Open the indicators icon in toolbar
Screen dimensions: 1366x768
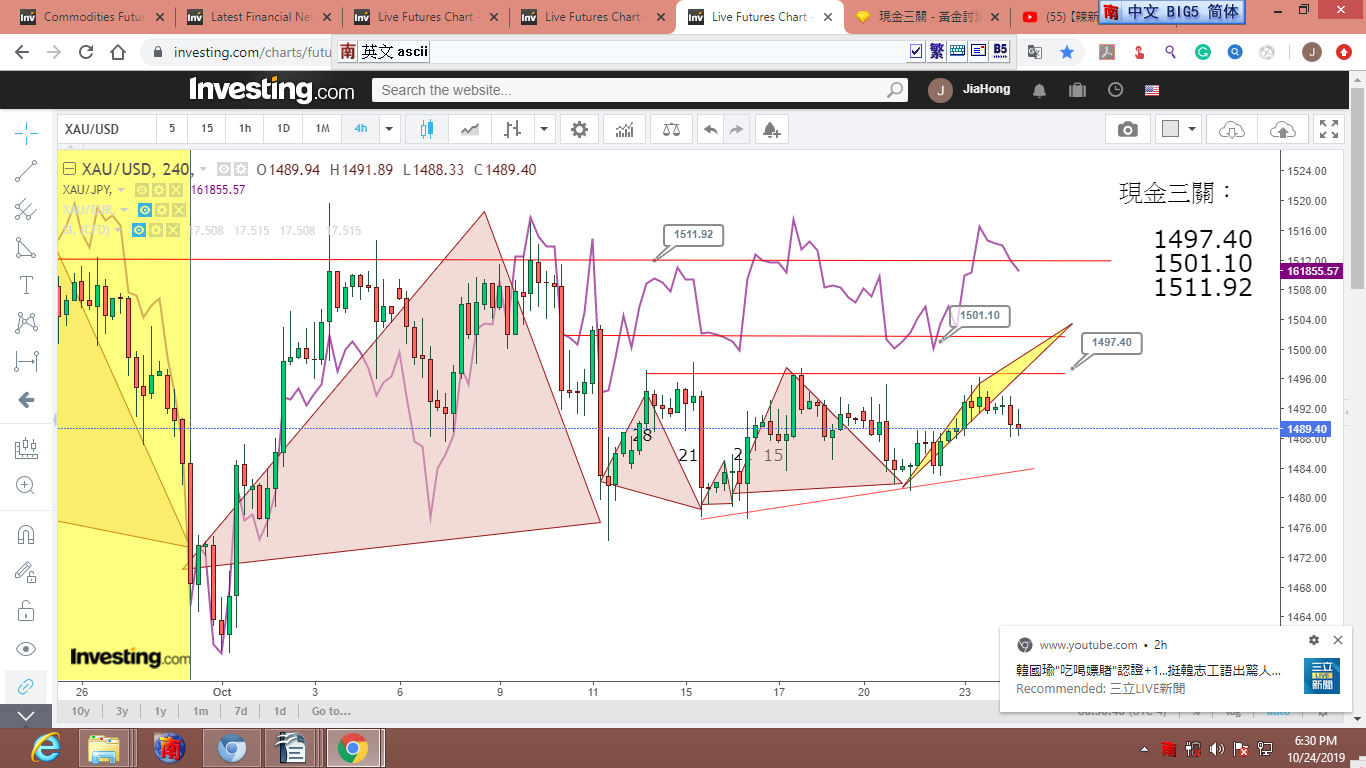click(624, 129)
